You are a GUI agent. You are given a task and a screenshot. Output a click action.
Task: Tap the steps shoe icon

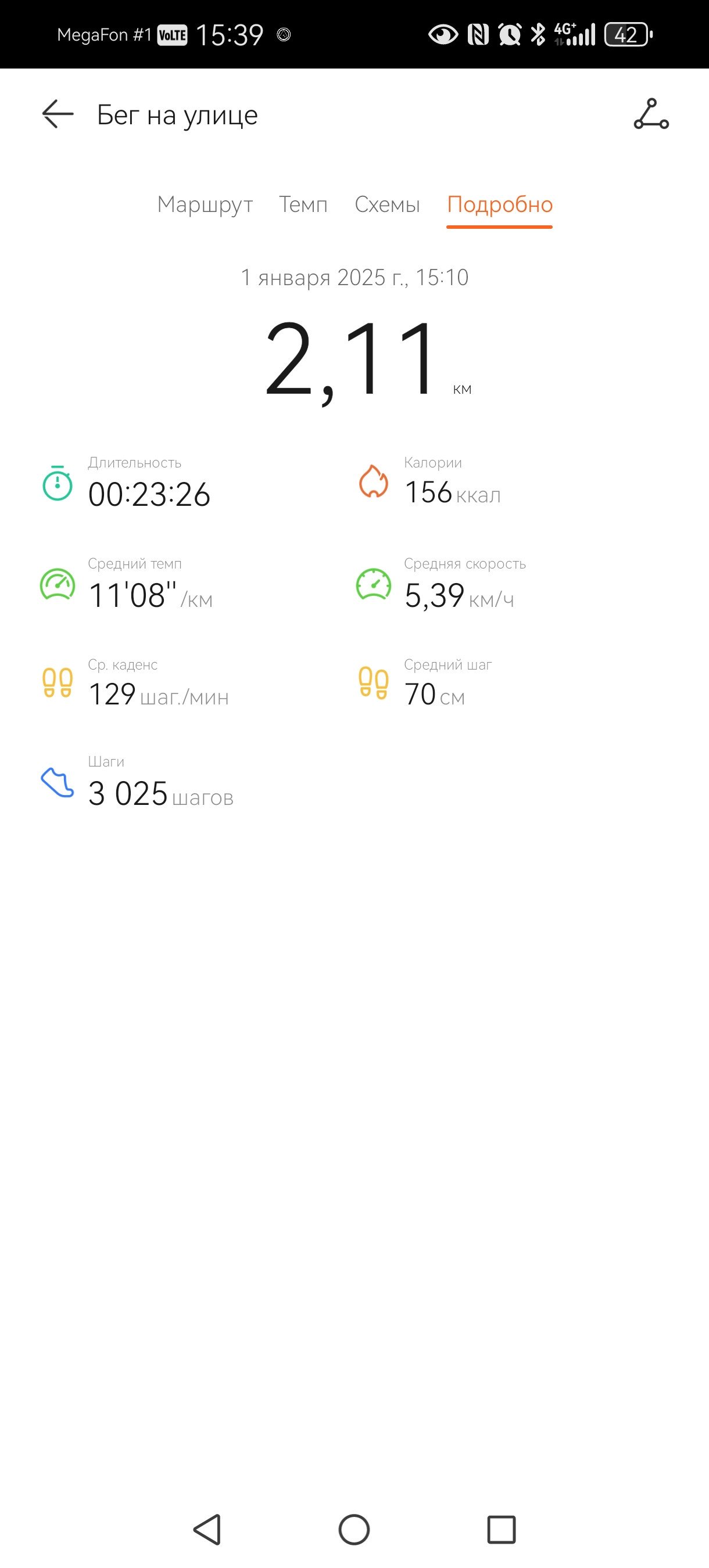(x=58, y=783)
